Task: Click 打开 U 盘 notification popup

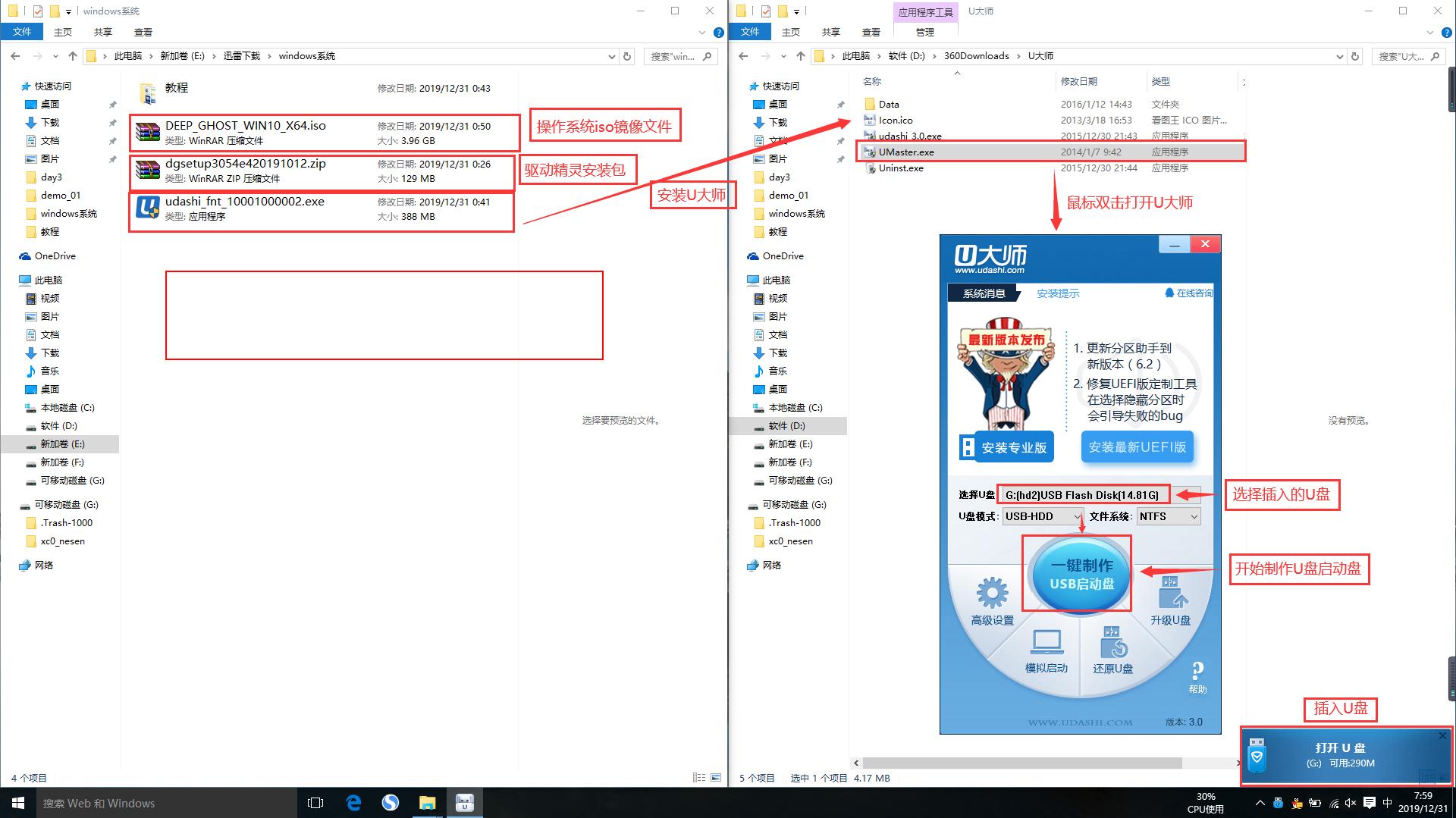Action: click(1346, 756)
